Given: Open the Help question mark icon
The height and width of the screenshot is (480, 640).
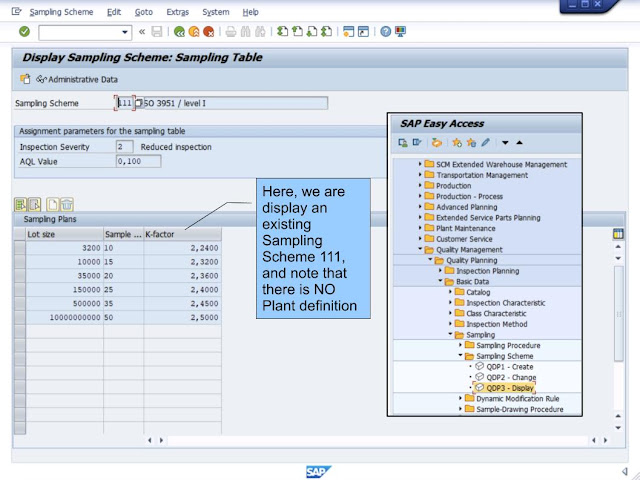Looking at the screenshot, I should tap(385, 31).
